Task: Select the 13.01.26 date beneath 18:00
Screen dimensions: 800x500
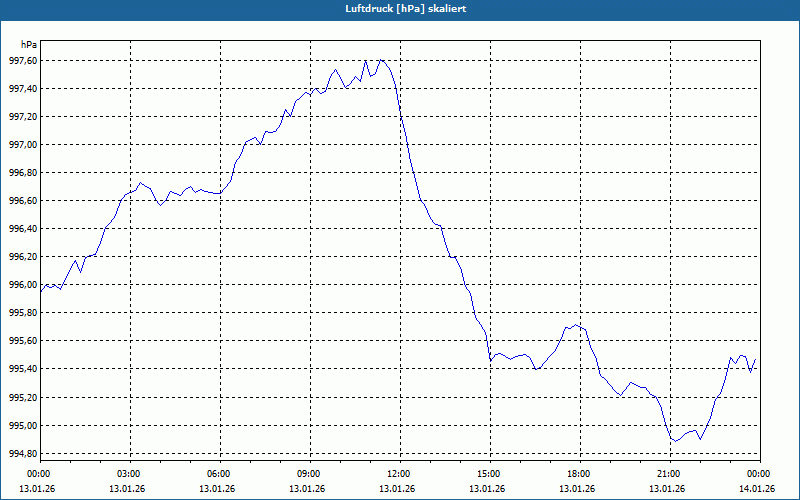Action: point(577,489)
